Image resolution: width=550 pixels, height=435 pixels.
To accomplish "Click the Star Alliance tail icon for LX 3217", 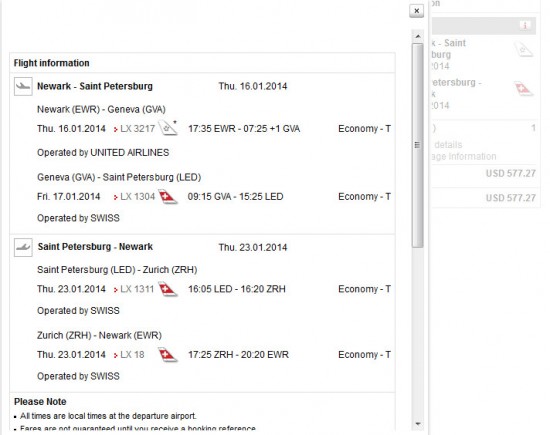I will [168, 128].
